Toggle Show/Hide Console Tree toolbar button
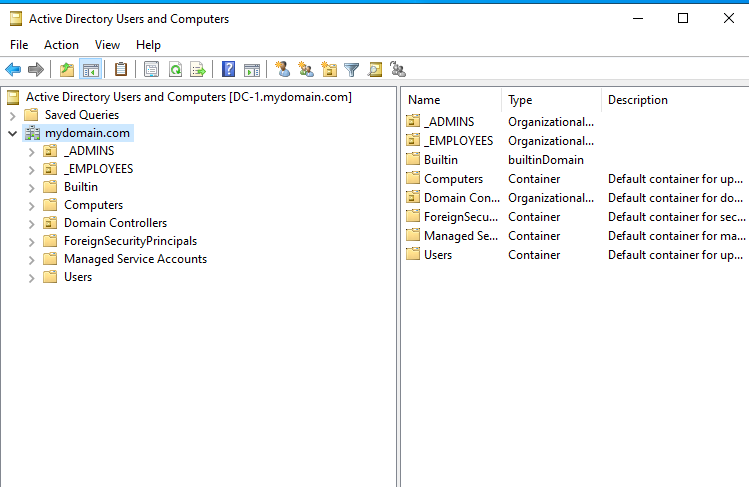The height and width of the screenshot is (487, 749). coord(91,70)
